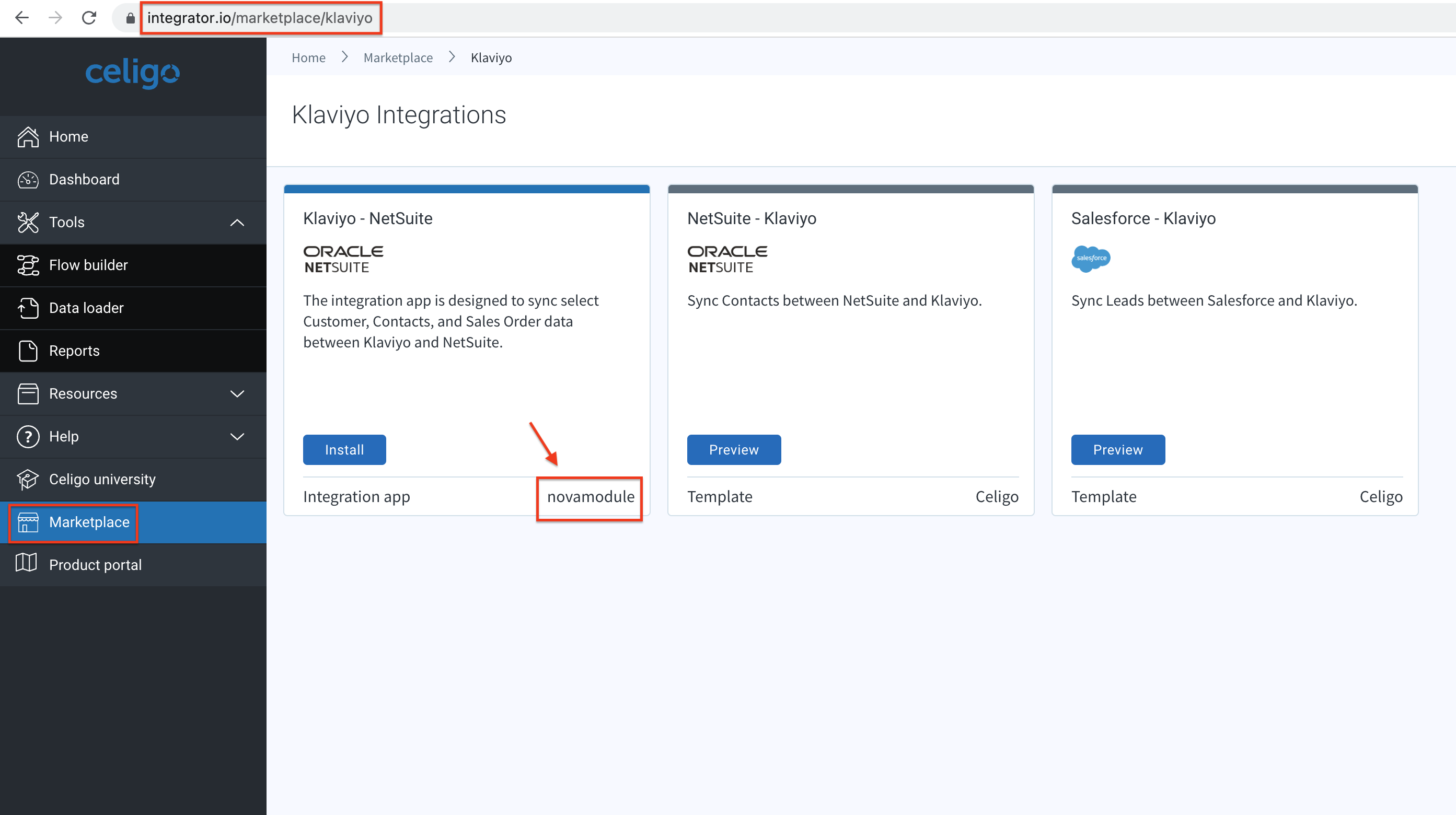
Task: Click Template label on Salesforce - Klaviyo card
Action: (x=1104, y=497)
